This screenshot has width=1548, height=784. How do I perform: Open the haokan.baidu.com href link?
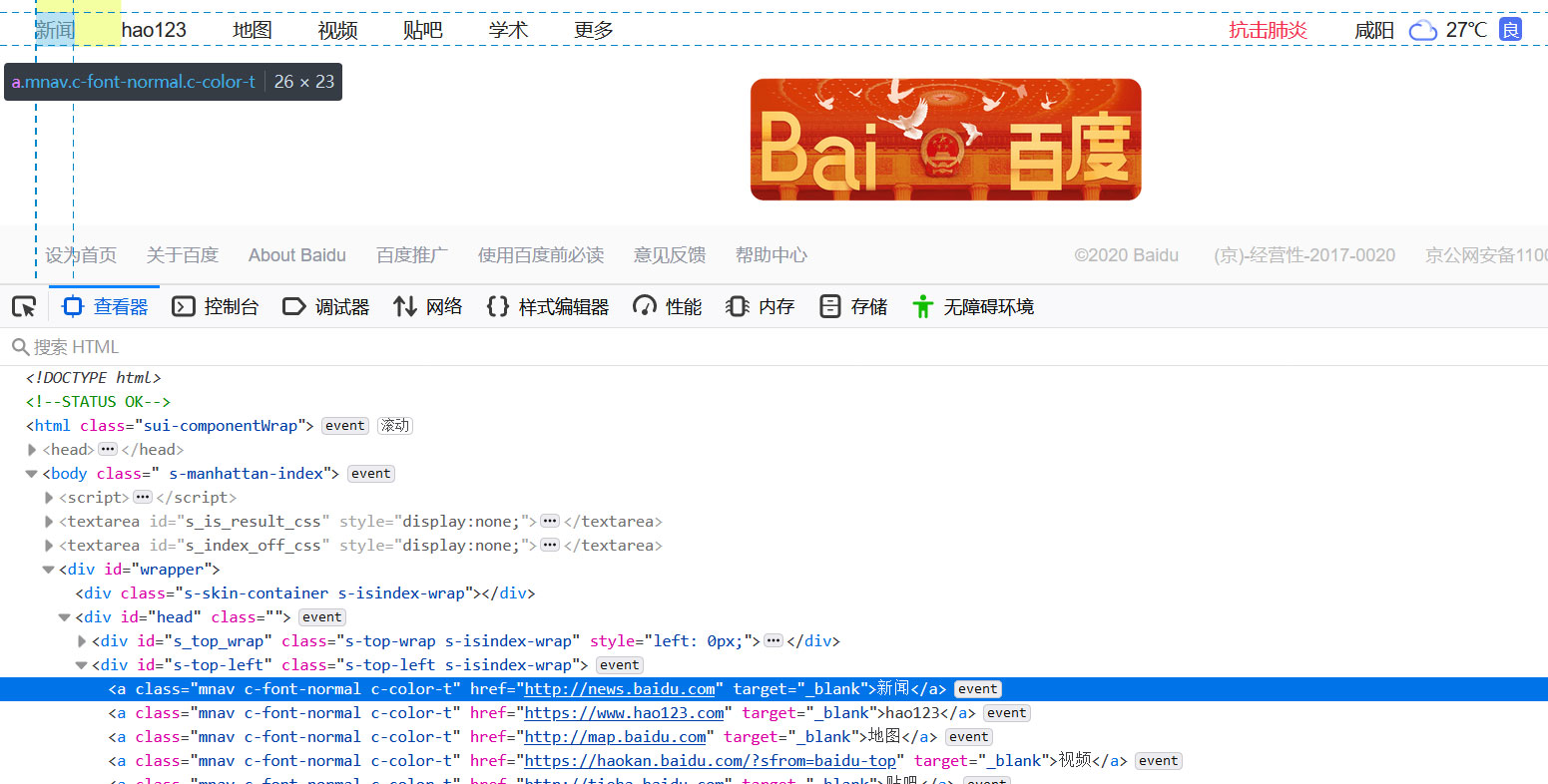(x=711, y=761)
